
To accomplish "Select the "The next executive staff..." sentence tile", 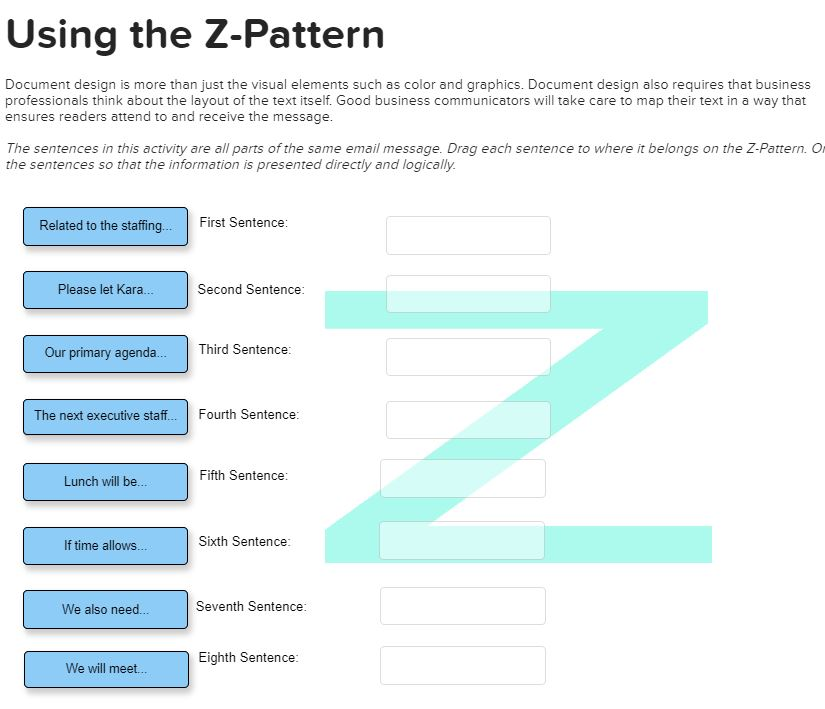I will [x=105, y=417].
